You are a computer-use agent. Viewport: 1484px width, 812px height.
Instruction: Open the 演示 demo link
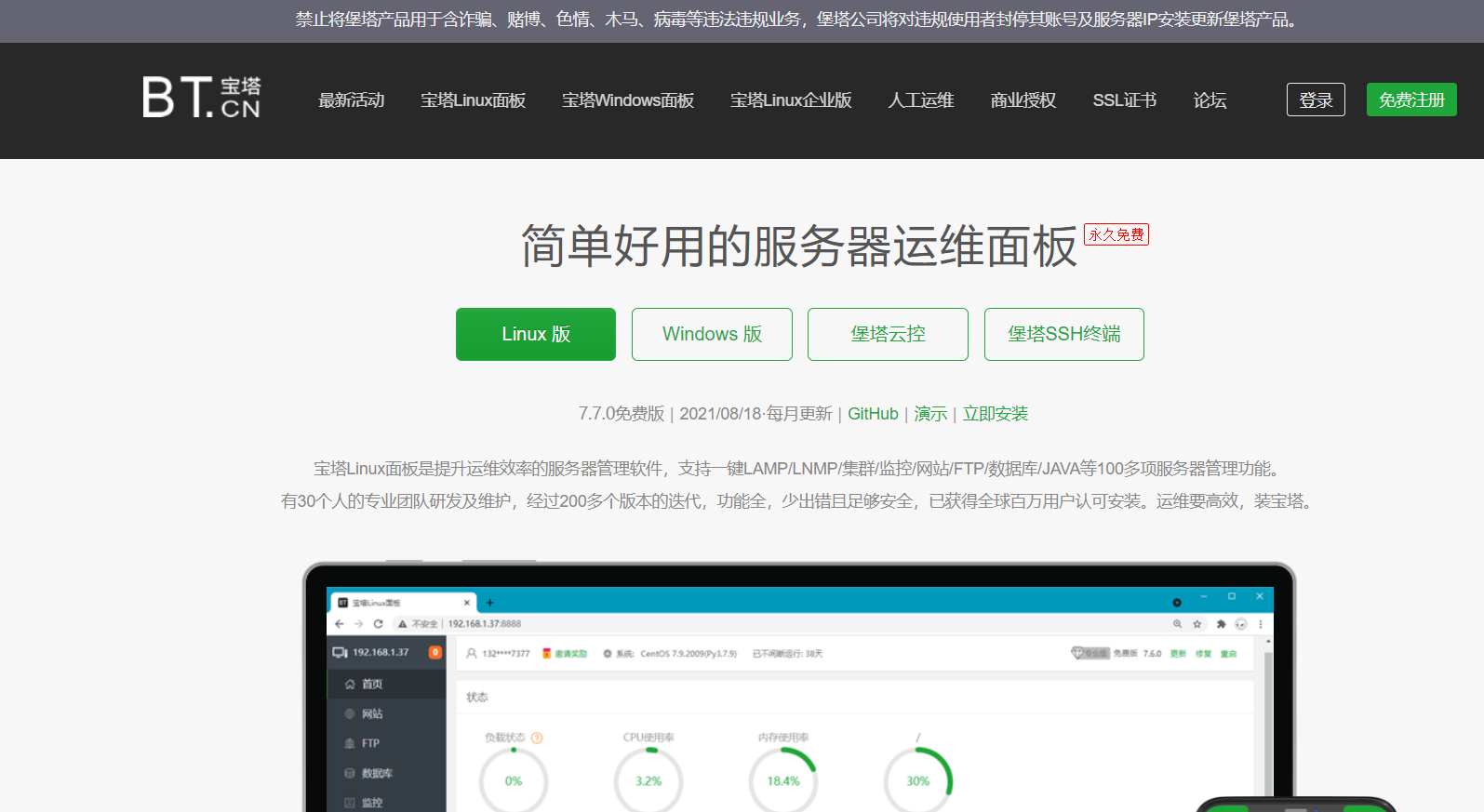pos(930,414)
